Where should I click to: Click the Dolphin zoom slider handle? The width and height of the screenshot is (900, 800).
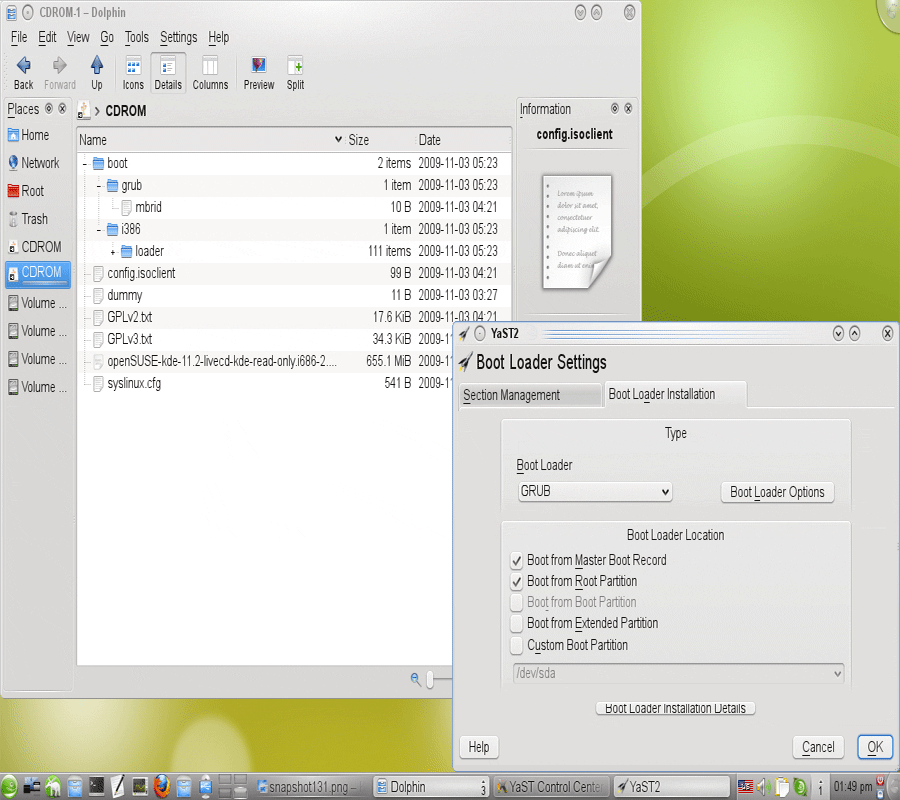[x=430, y=680]
